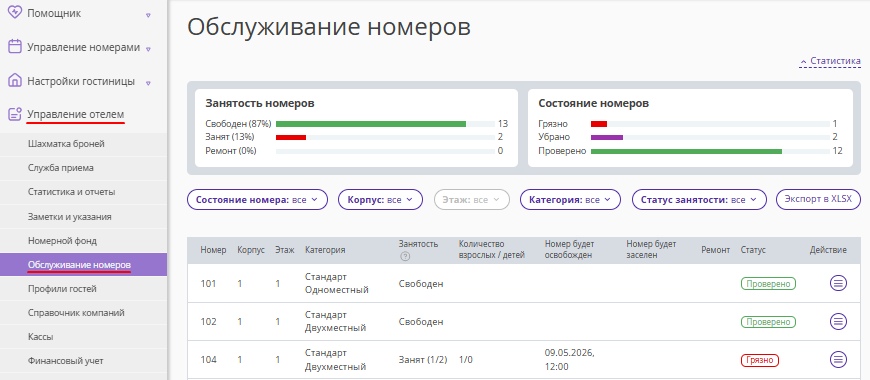
Task: Open action menu icon for room 101
Action: point(838,283)
